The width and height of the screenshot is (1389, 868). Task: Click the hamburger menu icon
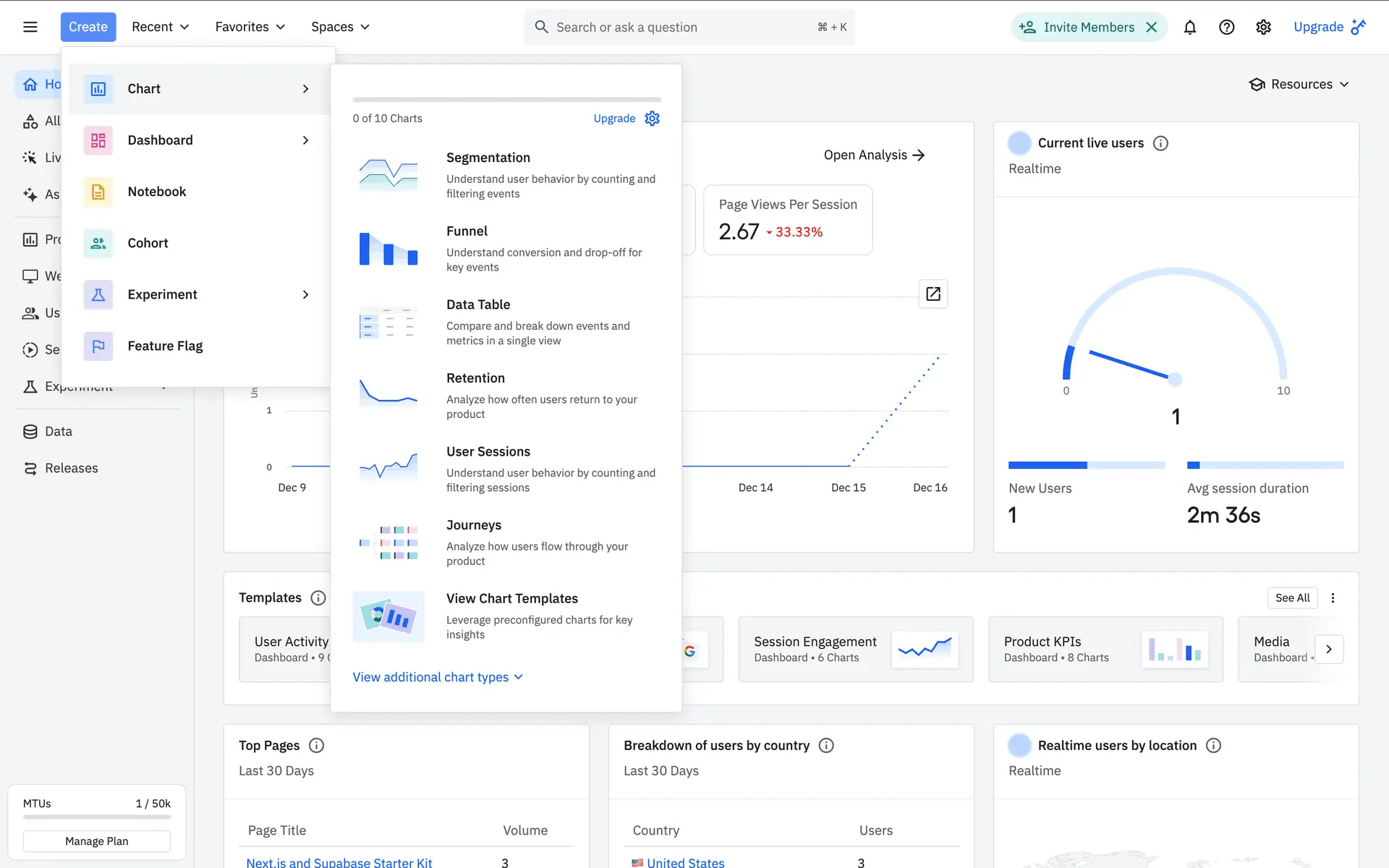pyautogui.click(x=30, y=27)
